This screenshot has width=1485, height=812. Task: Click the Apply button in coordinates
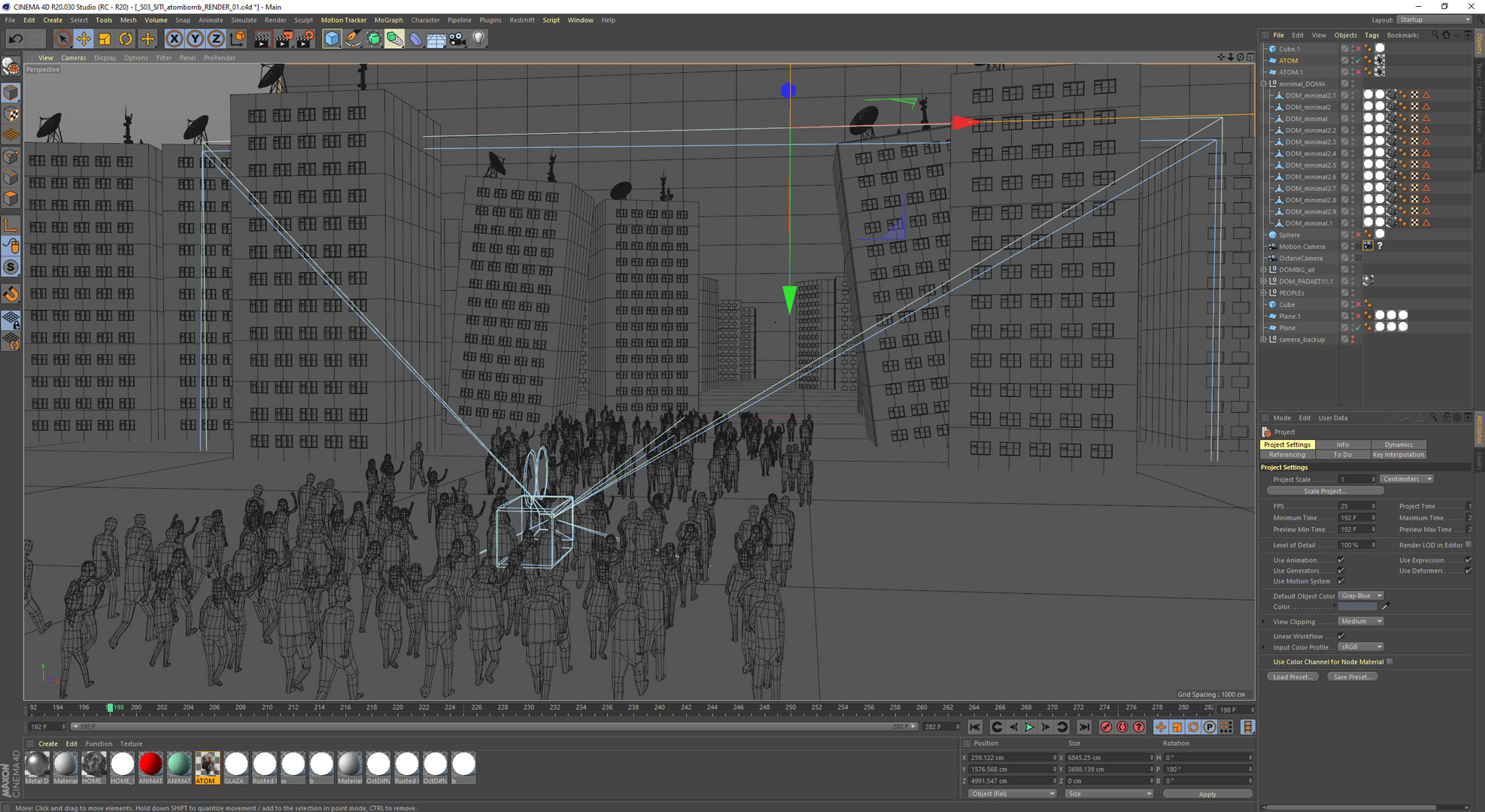coord(1207,794)
